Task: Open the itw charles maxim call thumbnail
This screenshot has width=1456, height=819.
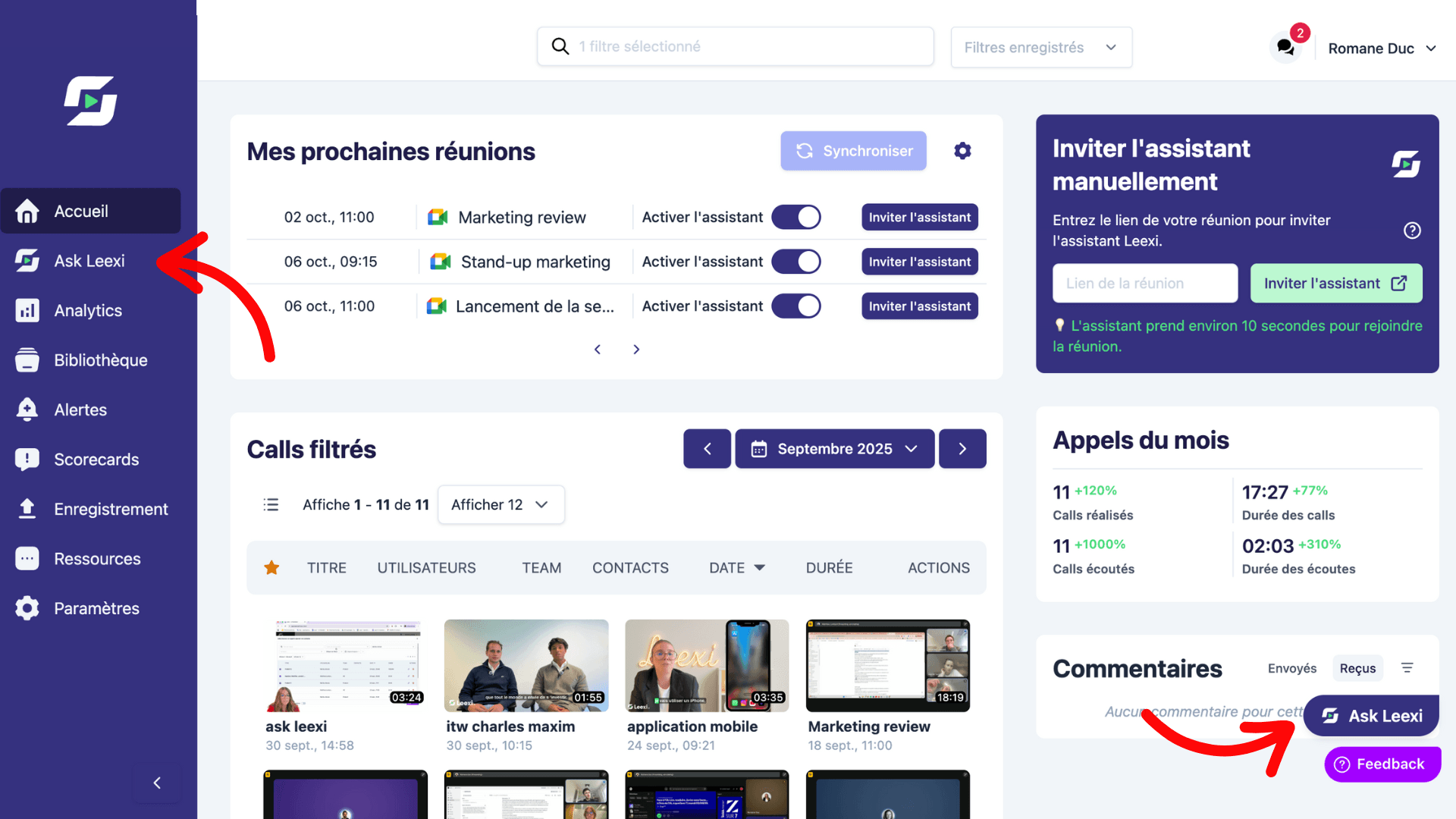Action: [526, 665]
